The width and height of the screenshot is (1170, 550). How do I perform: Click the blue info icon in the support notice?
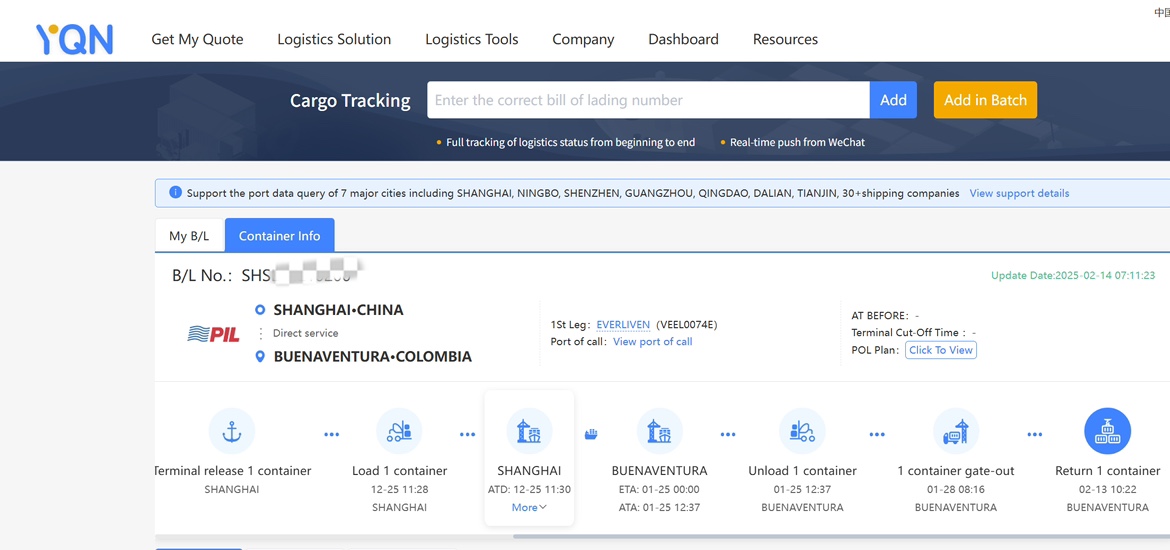pyautogui.click(x=175, y=193)
